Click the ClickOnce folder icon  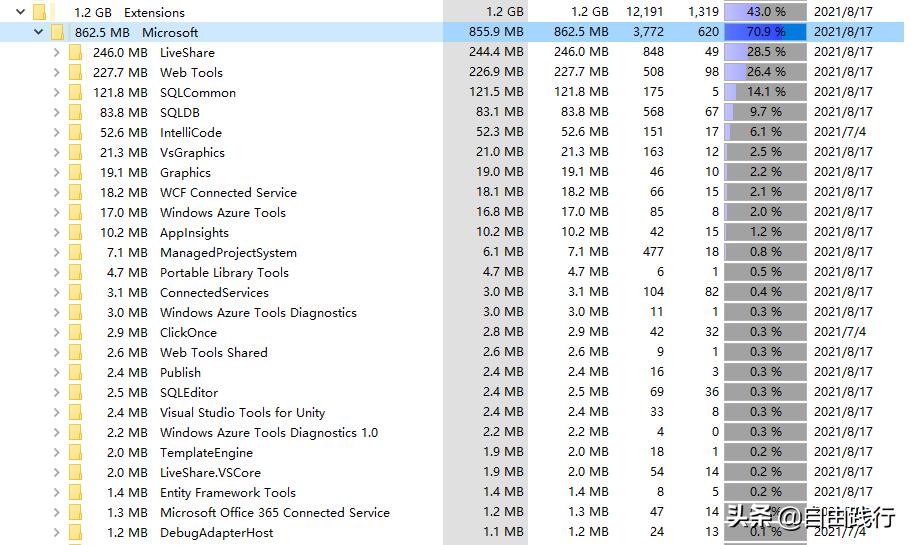click(75, 332)
